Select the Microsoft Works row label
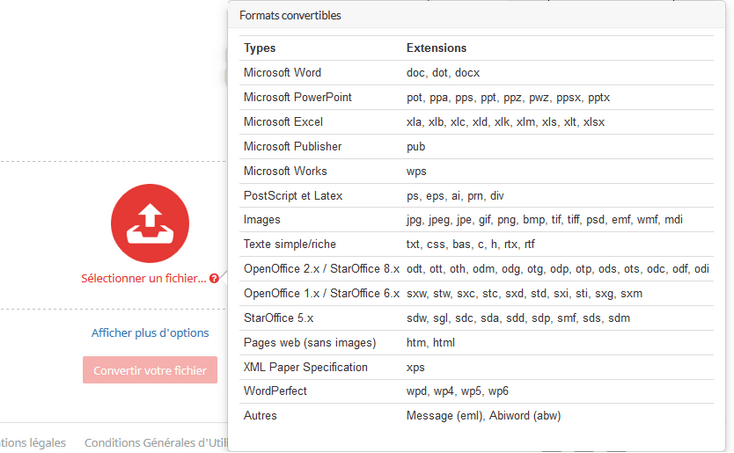This screenshot has width=734, height=453. click(285, 171)
